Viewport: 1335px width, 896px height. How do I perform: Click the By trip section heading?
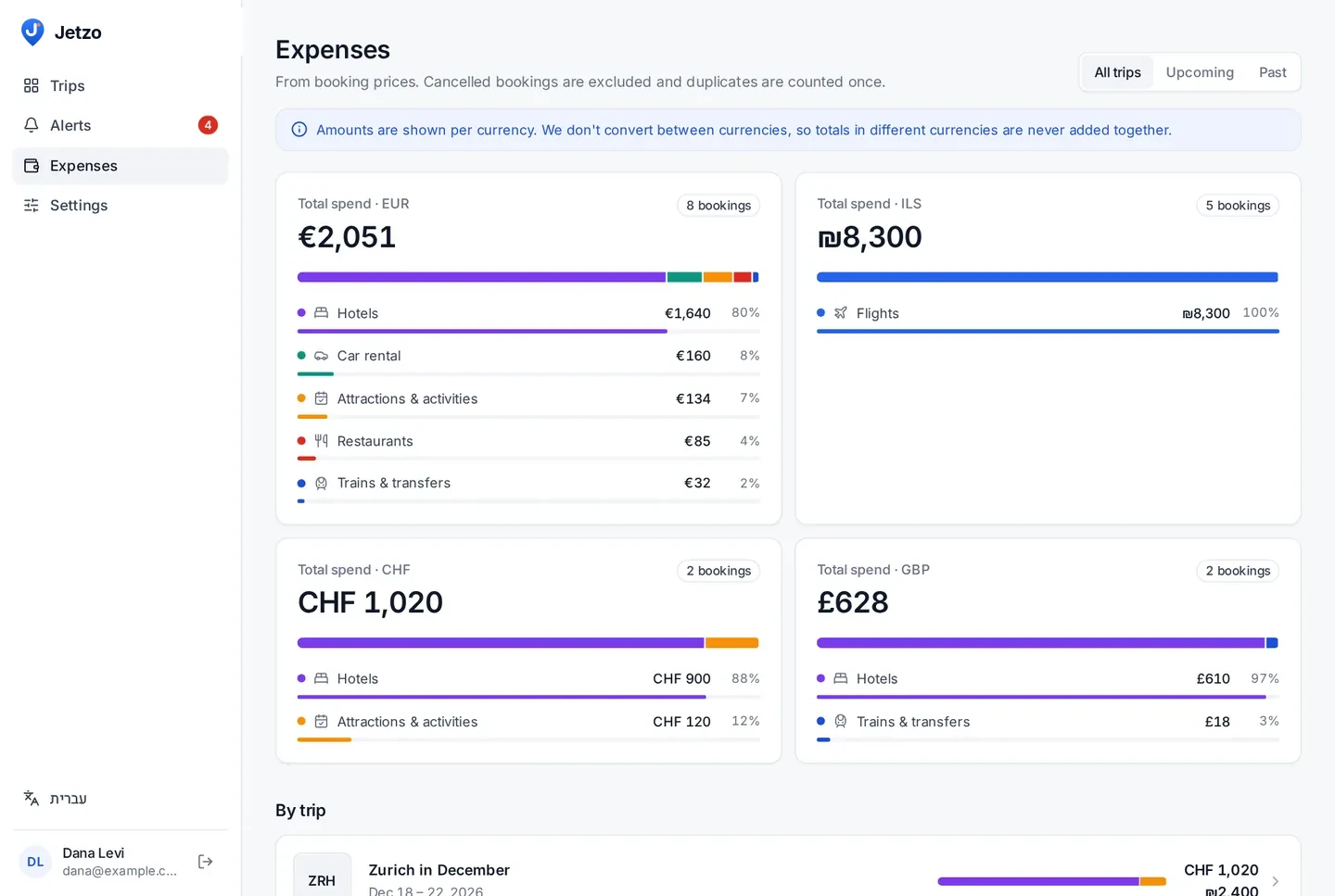pos(300,810)
